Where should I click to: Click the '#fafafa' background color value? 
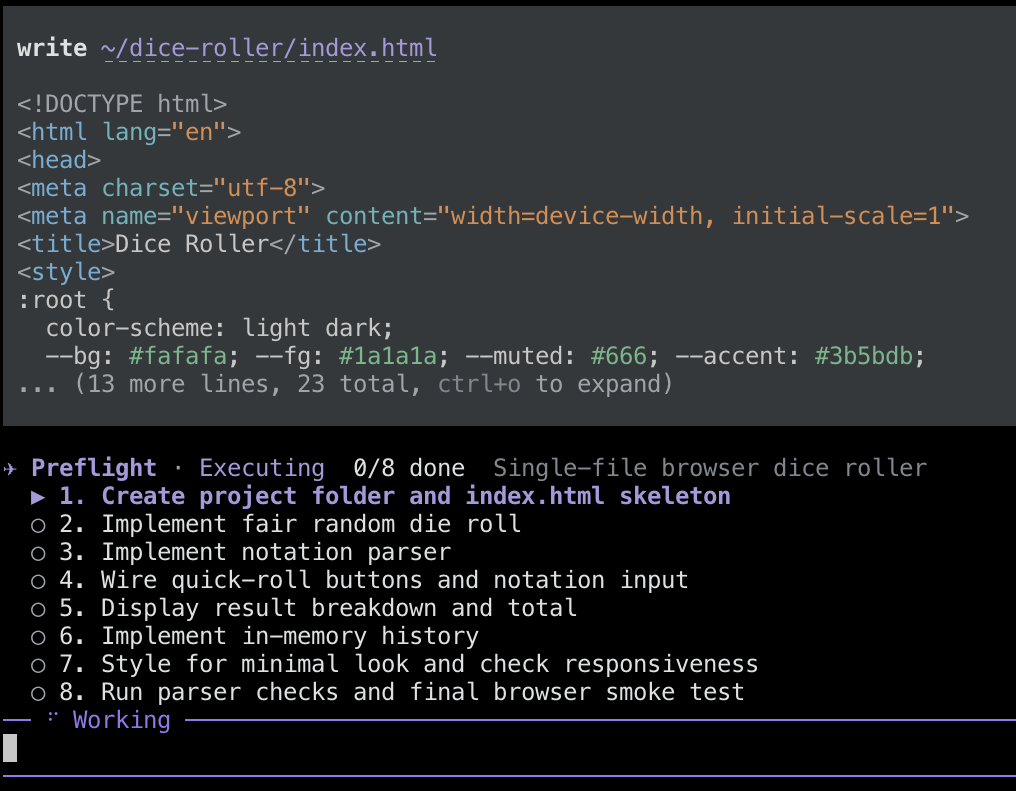coord(178,356)
